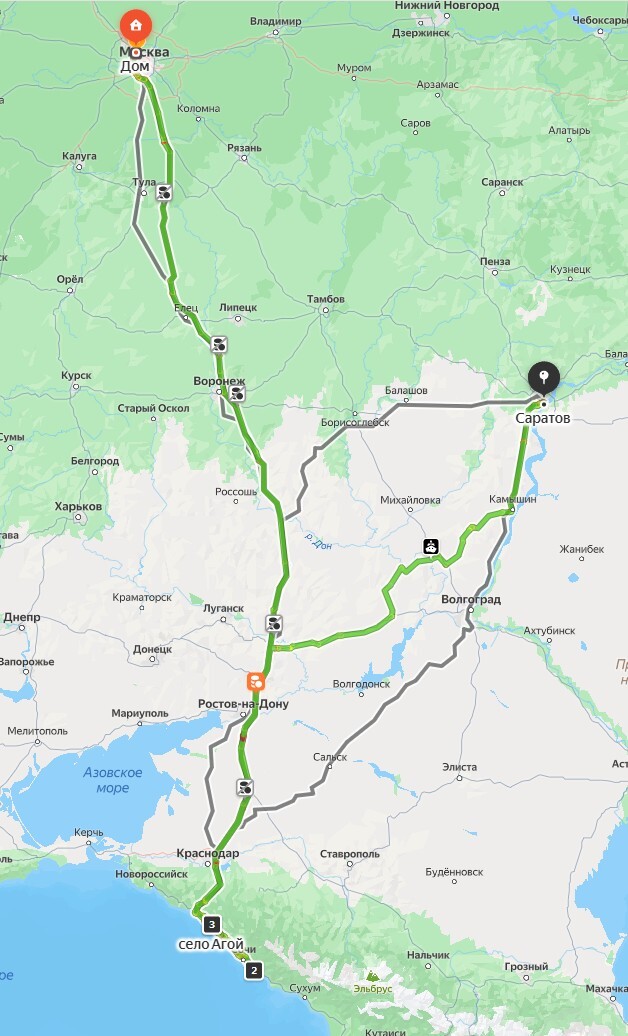Select waypoint marker 3 near село Агой

pos(212,924)
